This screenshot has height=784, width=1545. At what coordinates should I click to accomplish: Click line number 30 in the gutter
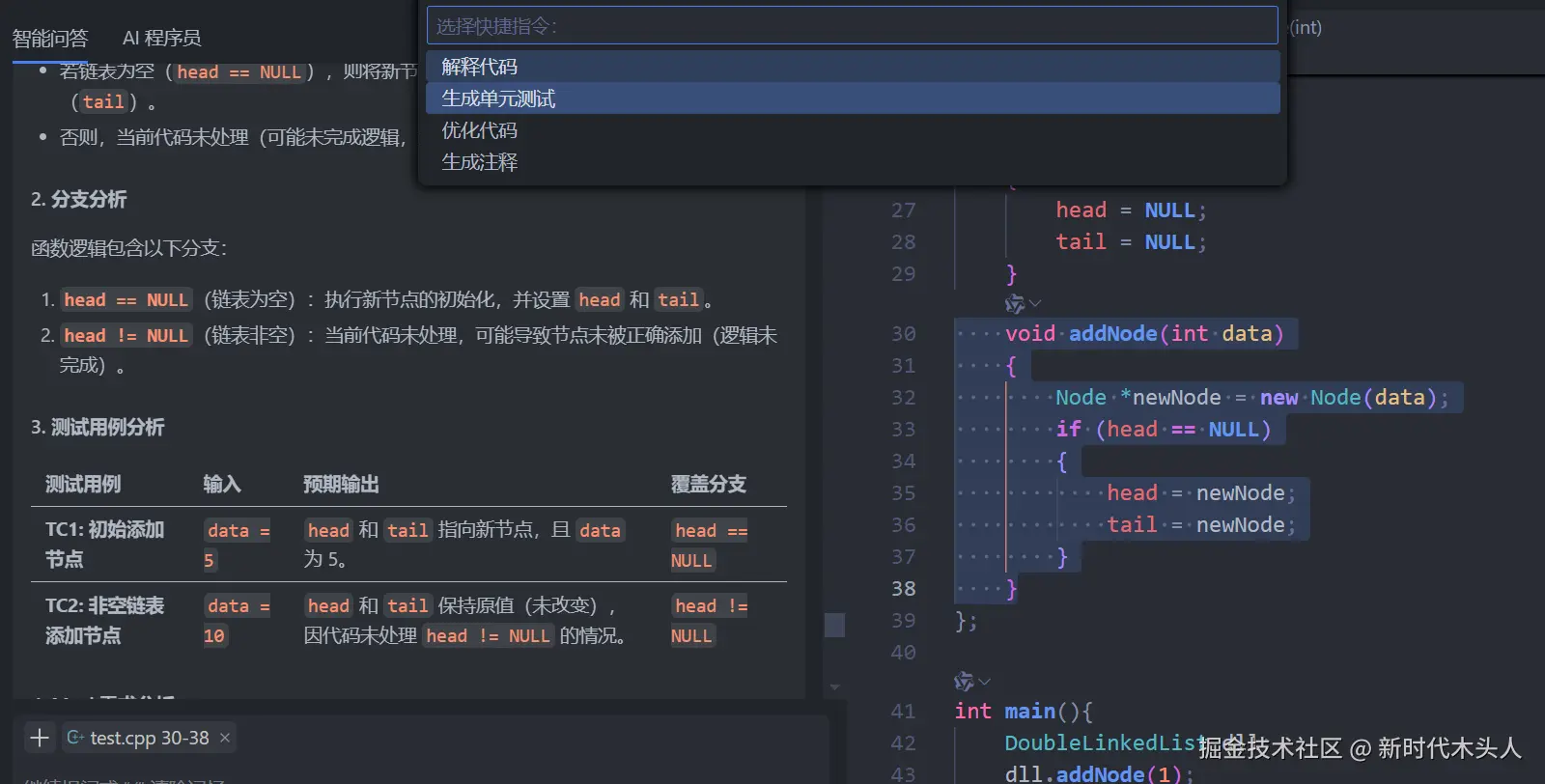(903, 334)
